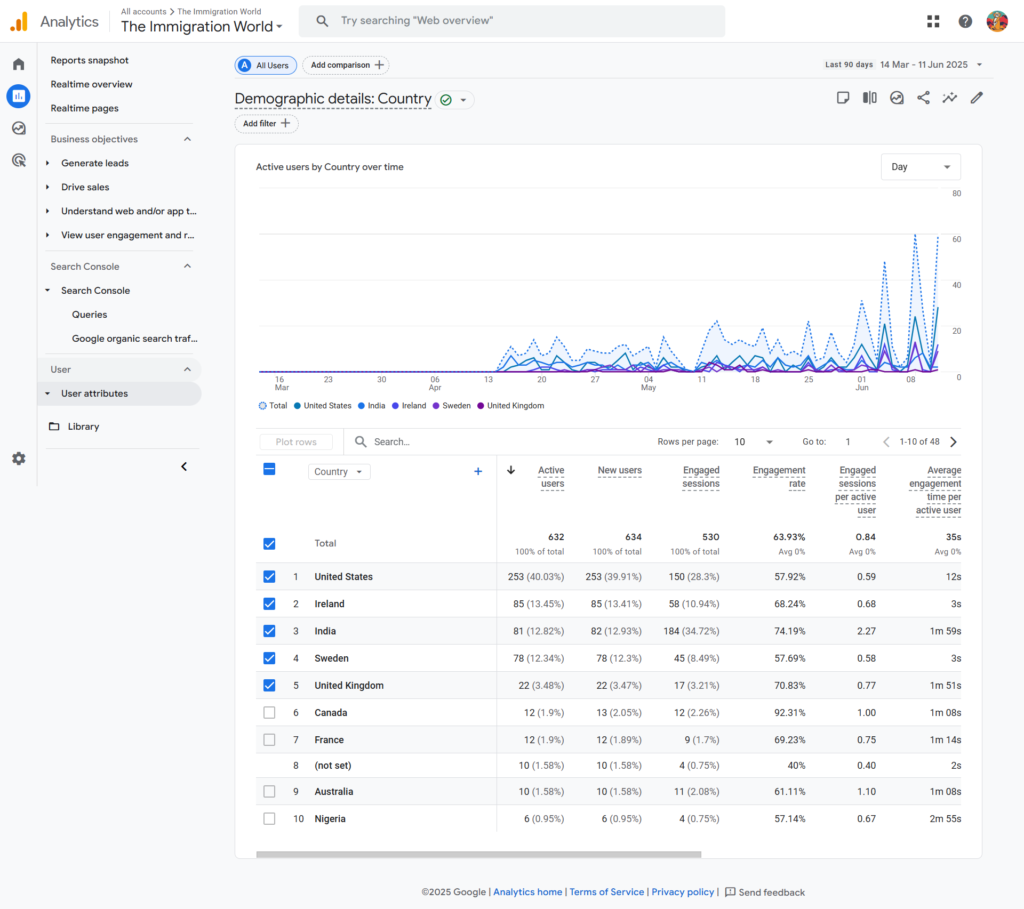Open Admin settings gear icon

pos(18,458)
